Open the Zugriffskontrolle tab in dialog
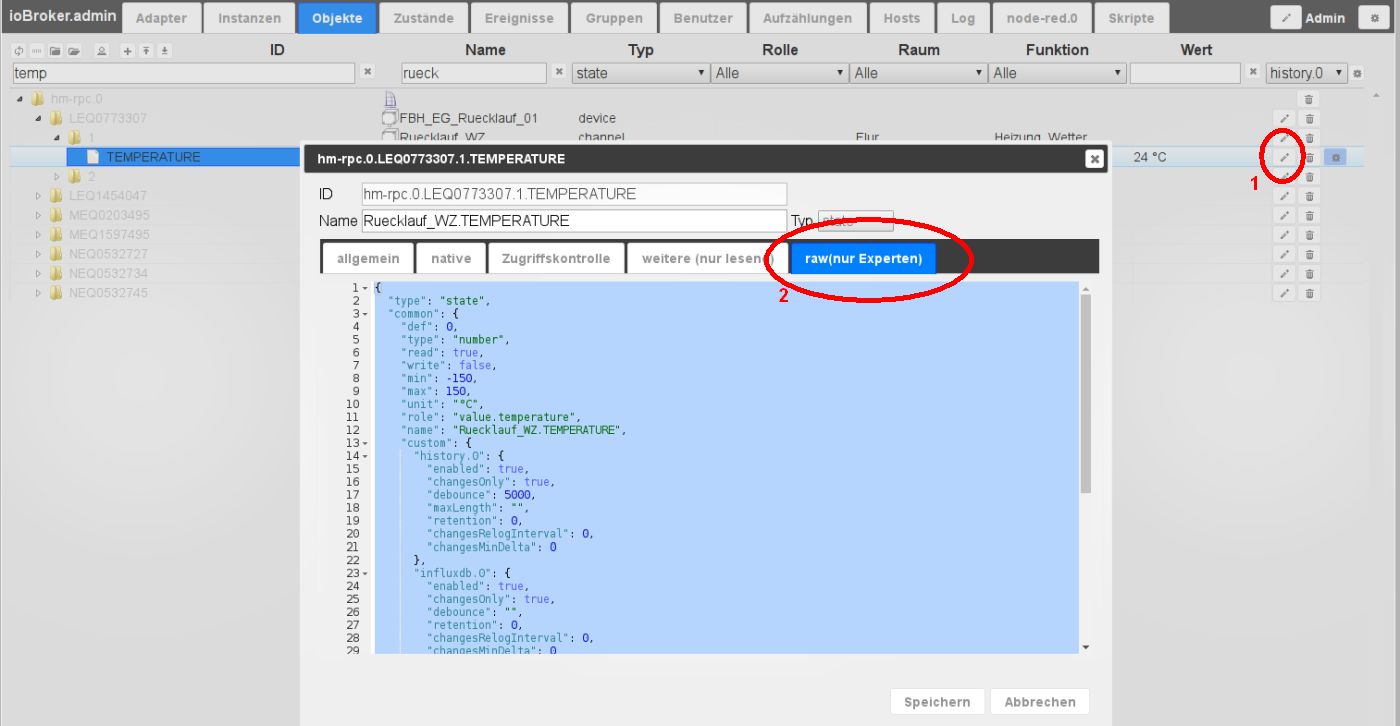Viewport: 1400px width, 726px height. click(556, 258)
